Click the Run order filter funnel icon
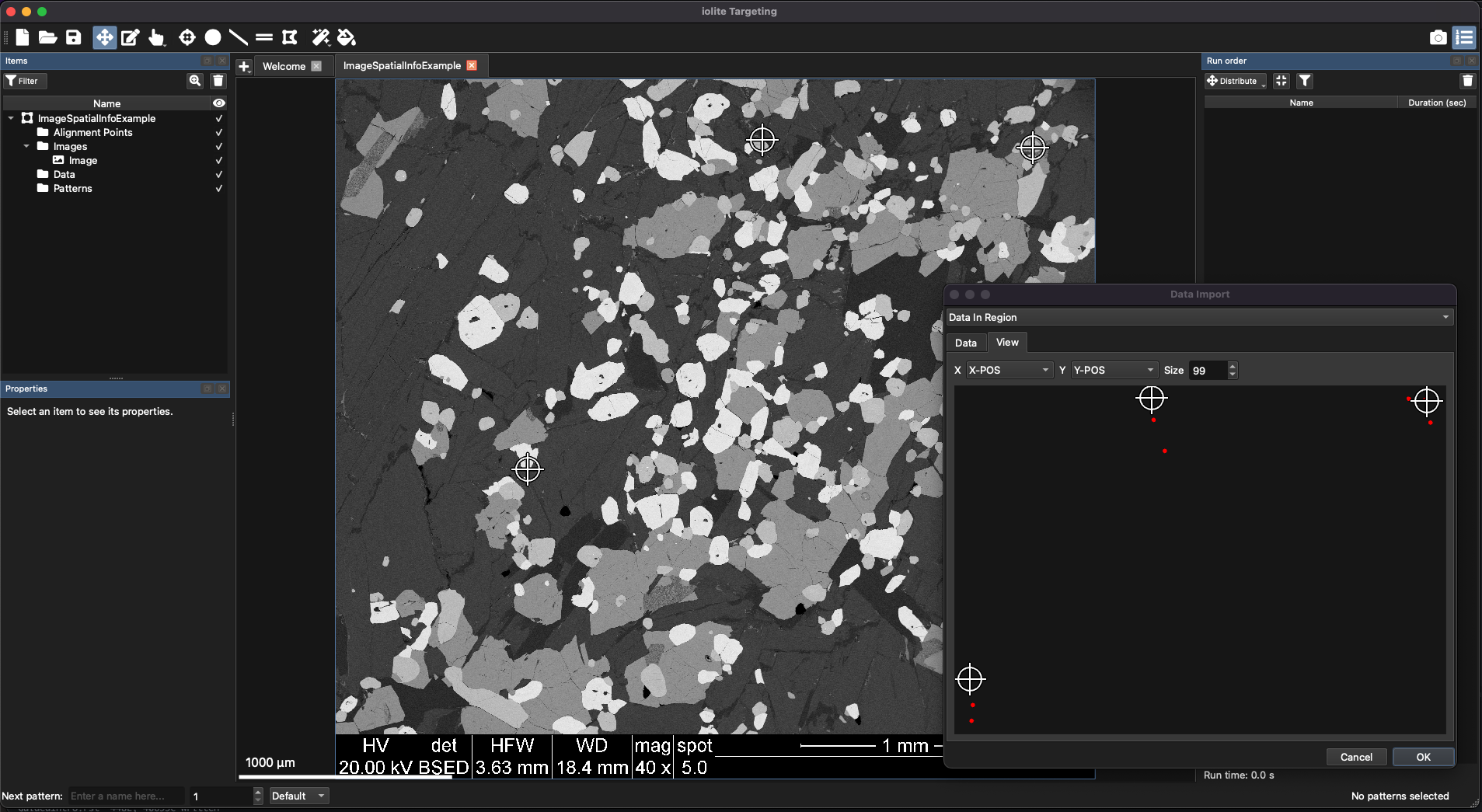This screenshot has width=1482, height=812. pyautogui.click(x=1305, y=81)
